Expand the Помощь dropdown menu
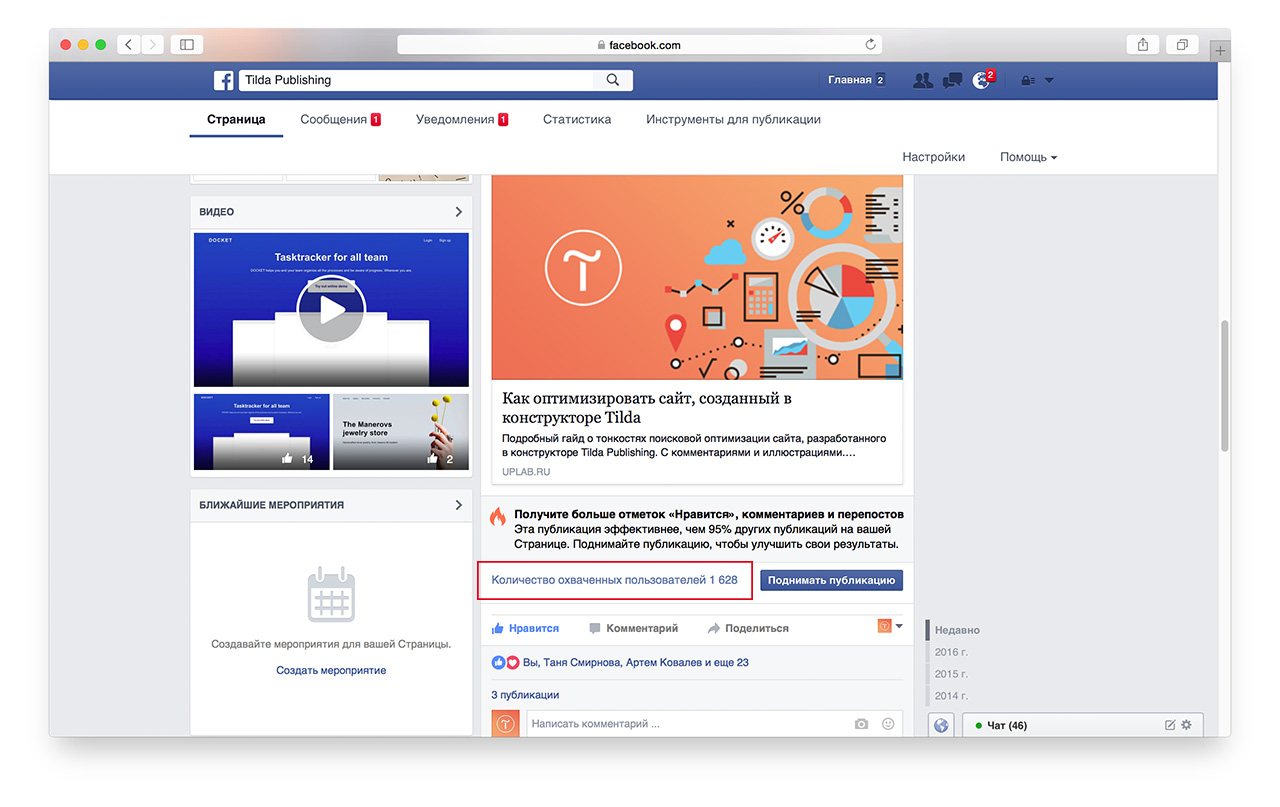1280x807 pixels. [1028, 157]
